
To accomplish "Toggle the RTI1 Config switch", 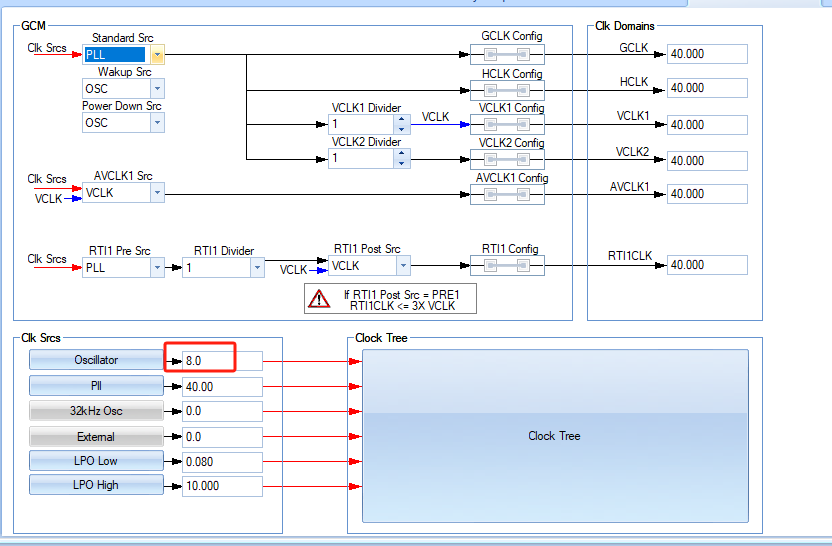I will [x=507, y=266].
